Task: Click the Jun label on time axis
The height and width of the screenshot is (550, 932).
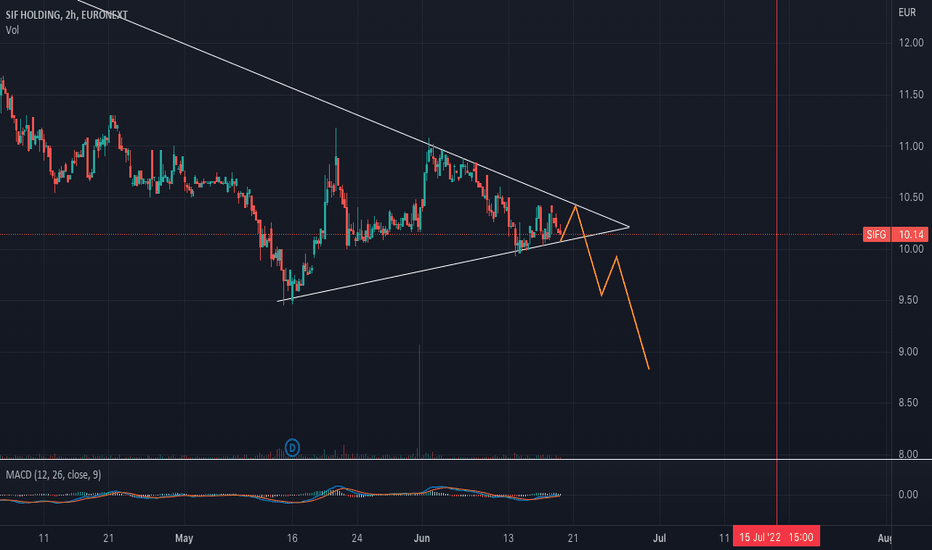Action: click(421, 538)
